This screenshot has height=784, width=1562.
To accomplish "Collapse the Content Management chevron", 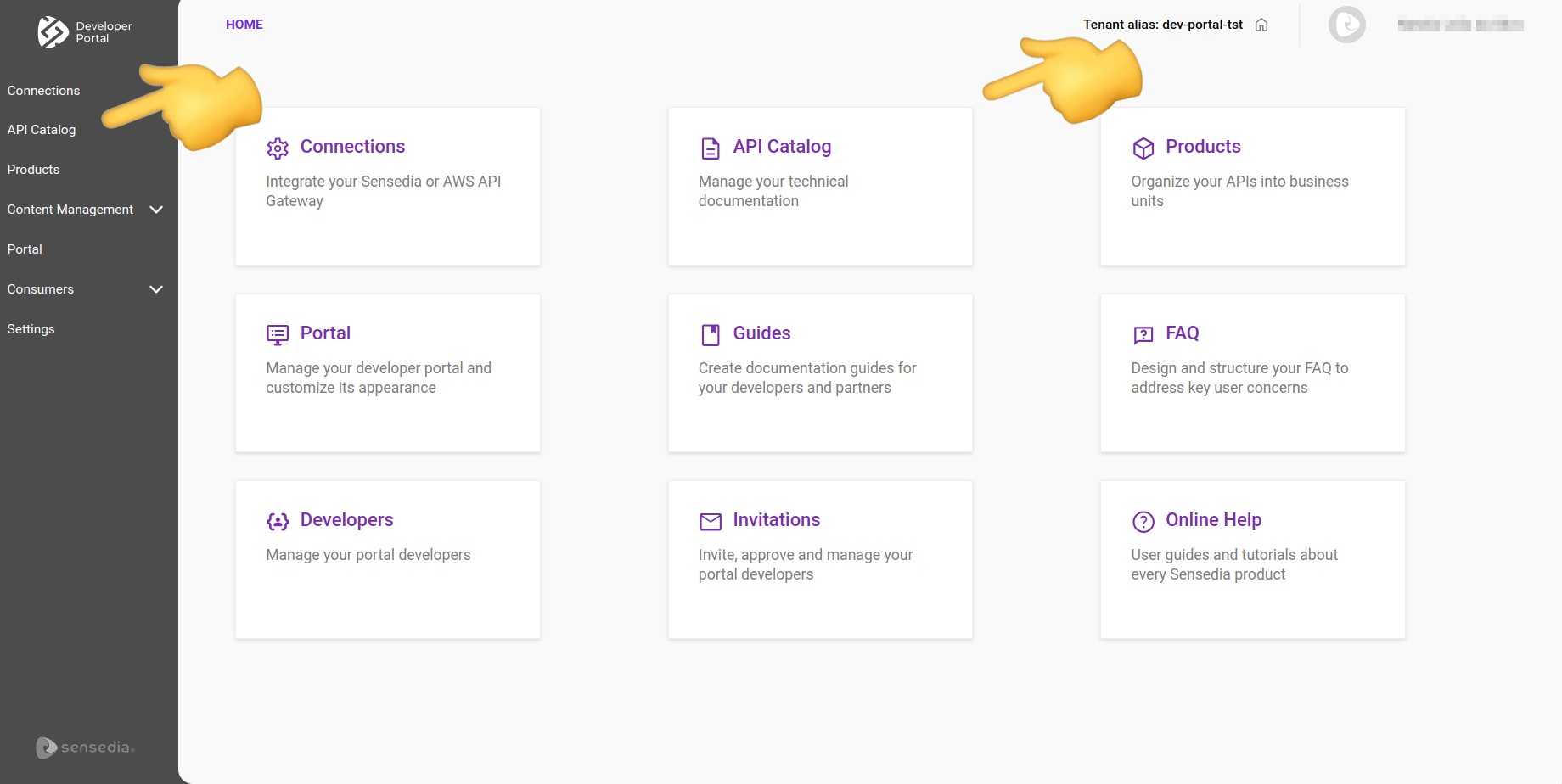I will (156, 210).
